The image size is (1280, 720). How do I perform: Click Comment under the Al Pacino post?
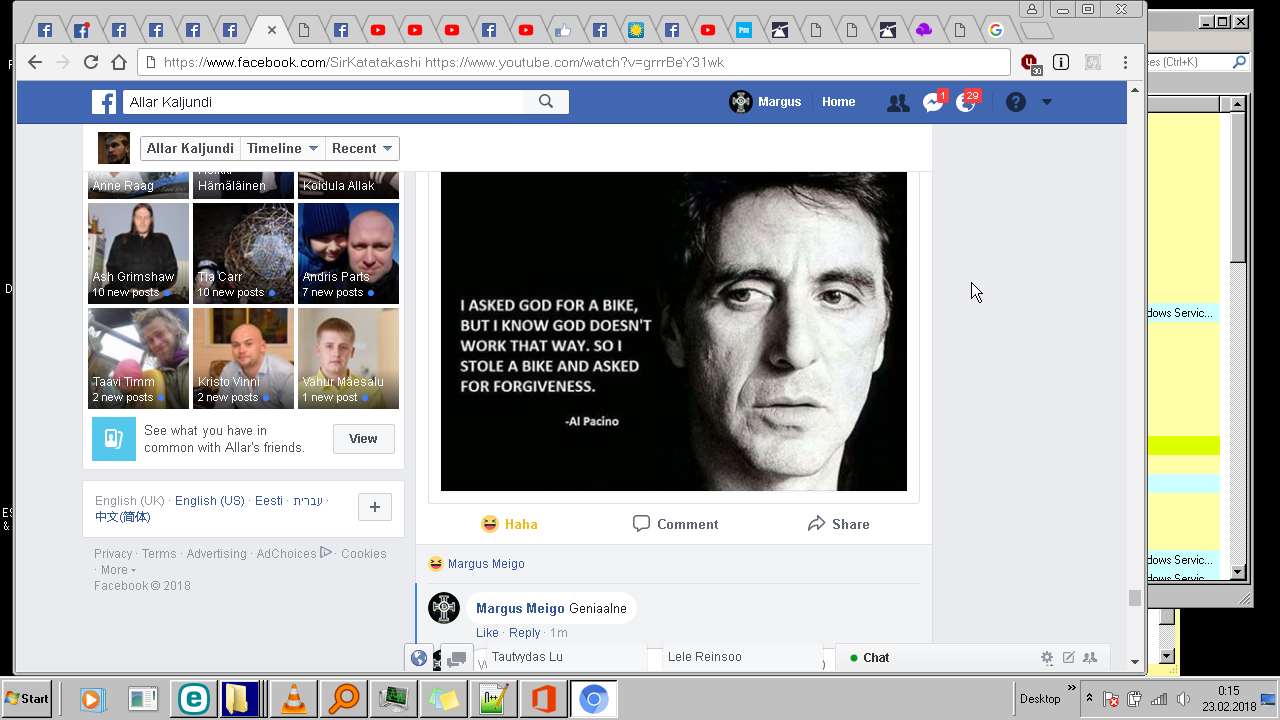click(x=675, y=524)
